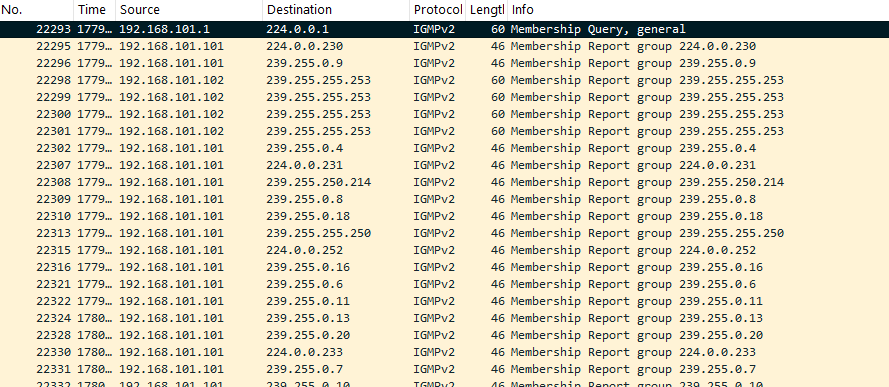The image size is (889, 387).
Task: Click the Info column header
Action: [x=698, y=10]
